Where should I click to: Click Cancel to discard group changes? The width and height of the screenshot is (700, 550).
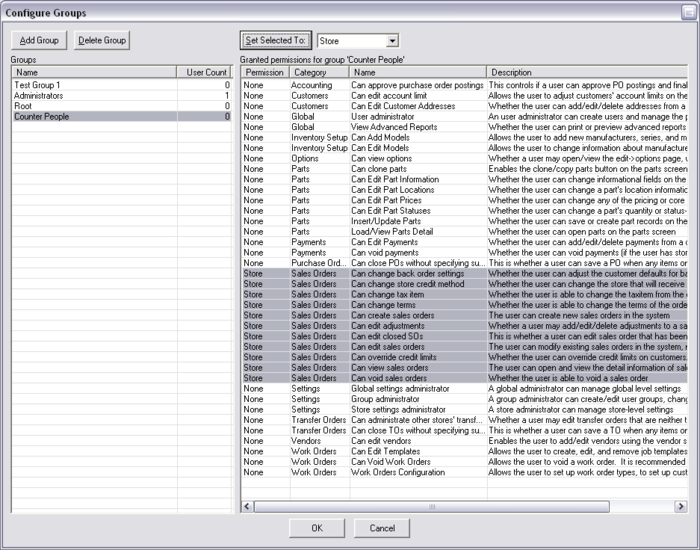[x=381, y=527]
